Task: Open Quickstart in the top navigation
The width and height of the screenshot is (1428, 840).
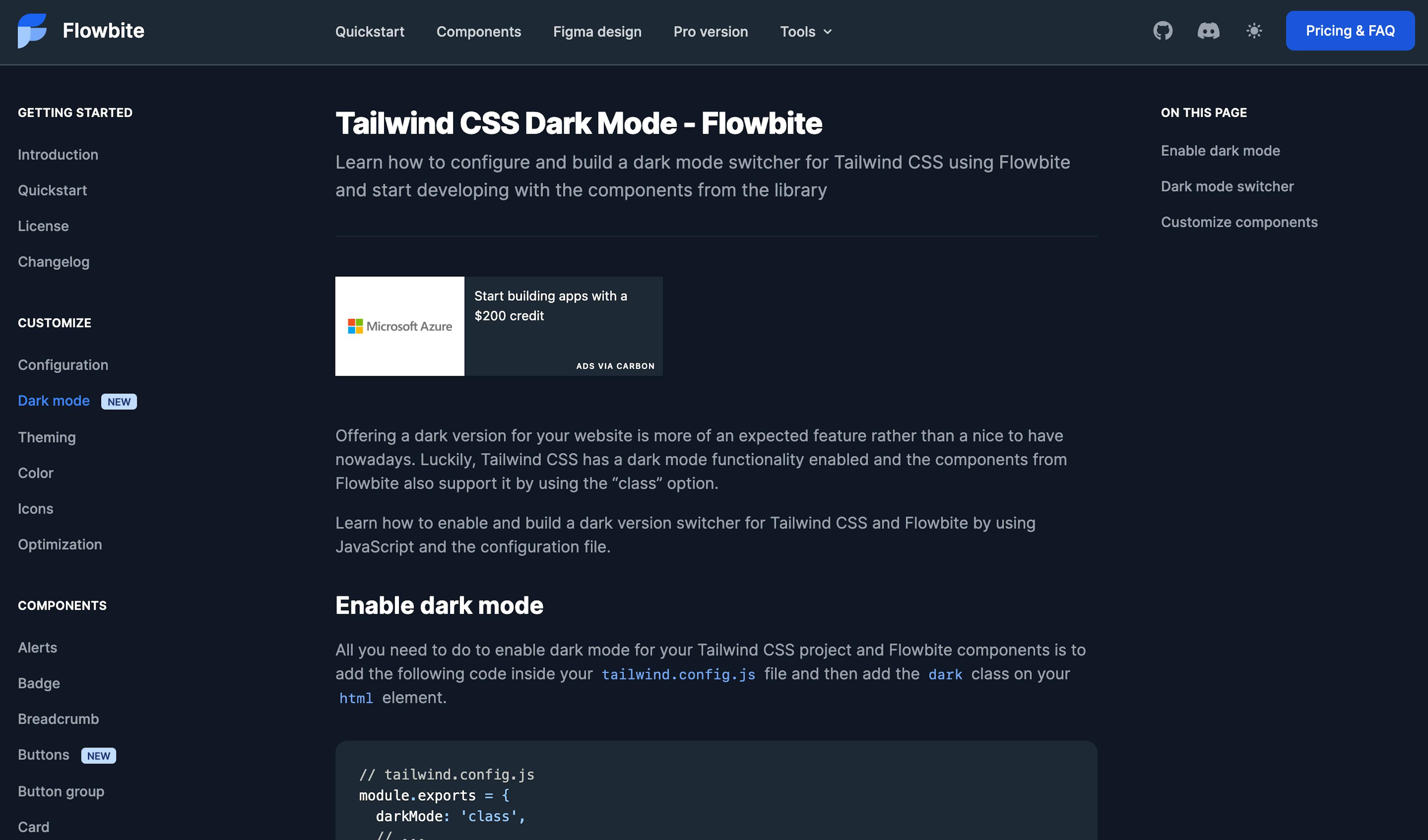Action: pyautogui.click(x=370, y=32)
